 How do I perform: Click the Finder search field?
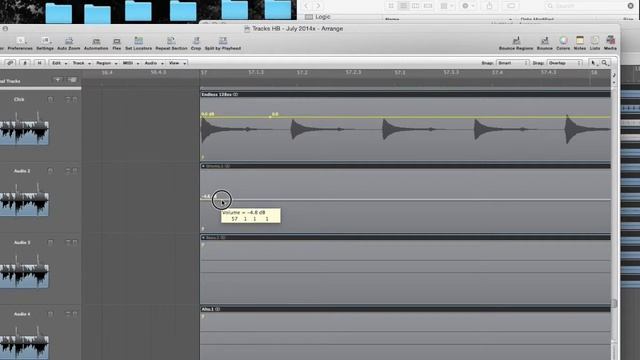click(590, 6)
